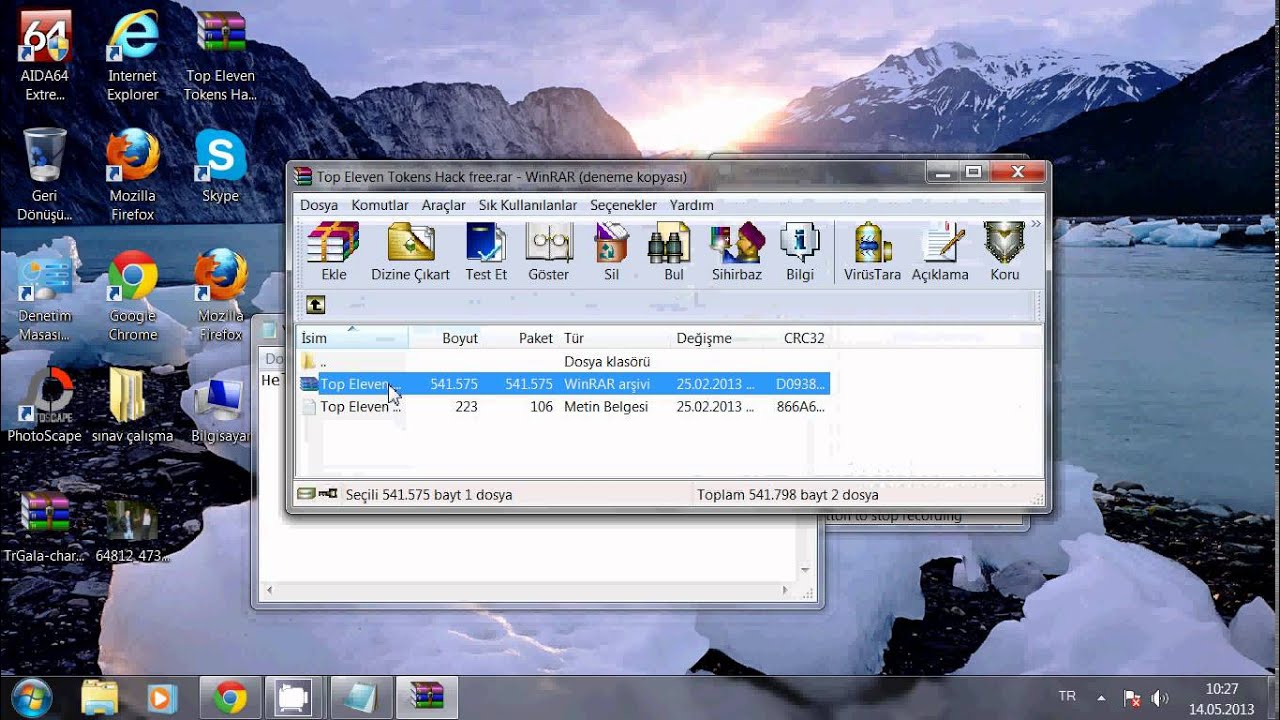The image size is (1280, 720).
Task: Open the Seçenekler menu
Action: pos(623,205)
